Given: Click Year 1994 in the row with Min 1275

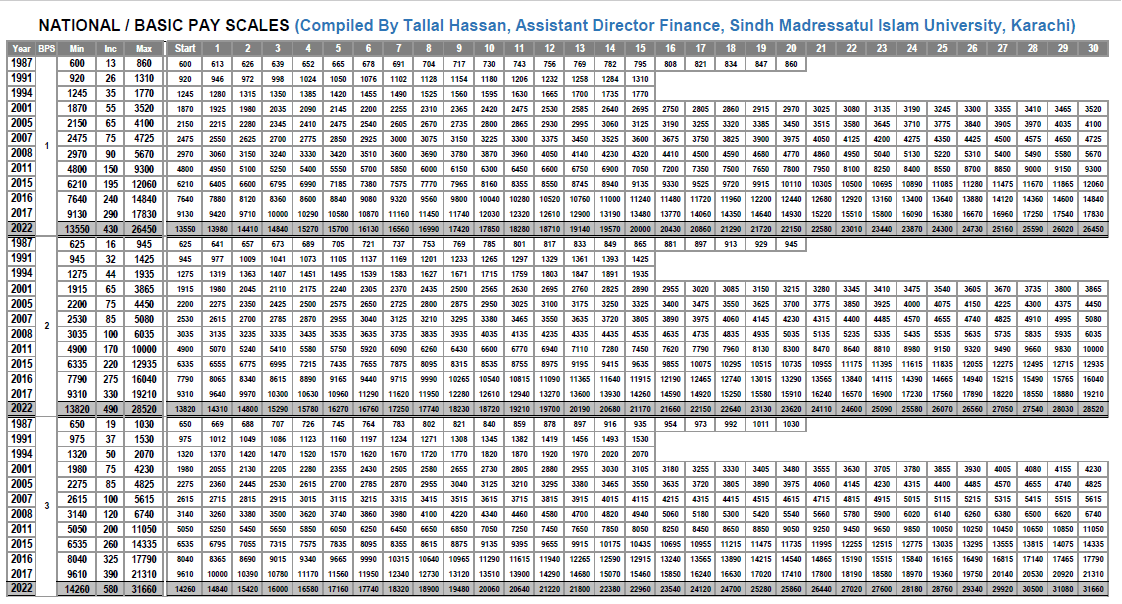Looking at the screenshot, I should [x=21, y=273].
